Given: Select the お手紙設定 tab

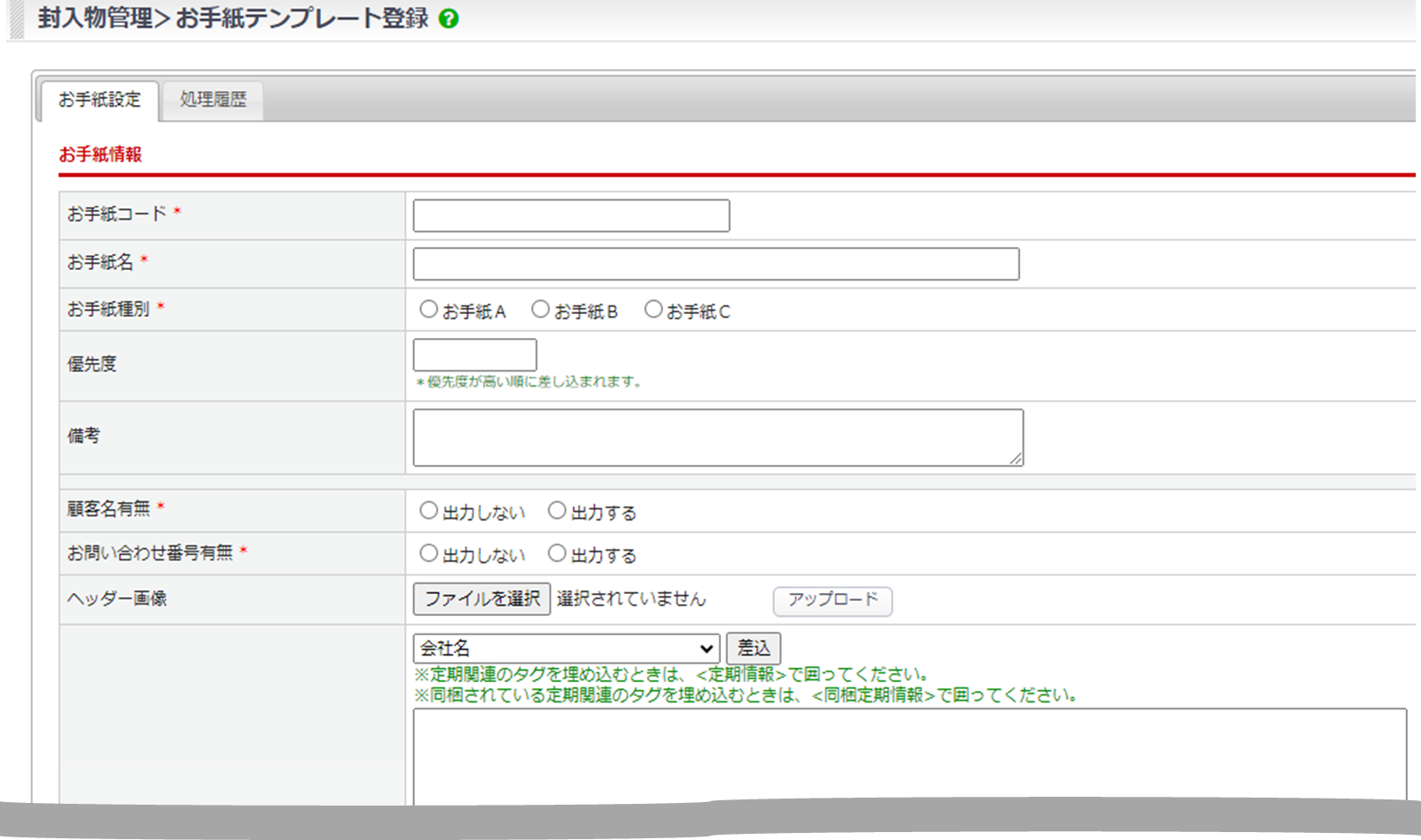Looking at the screenshot, I should click(100, 100).
